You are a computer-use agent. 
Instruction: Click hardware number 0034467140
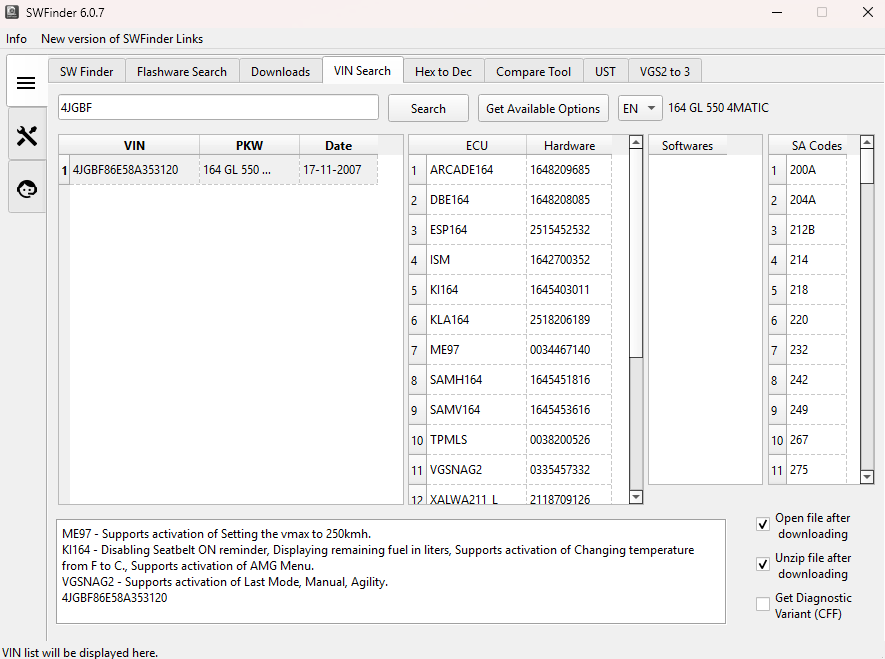pos(569,349)
